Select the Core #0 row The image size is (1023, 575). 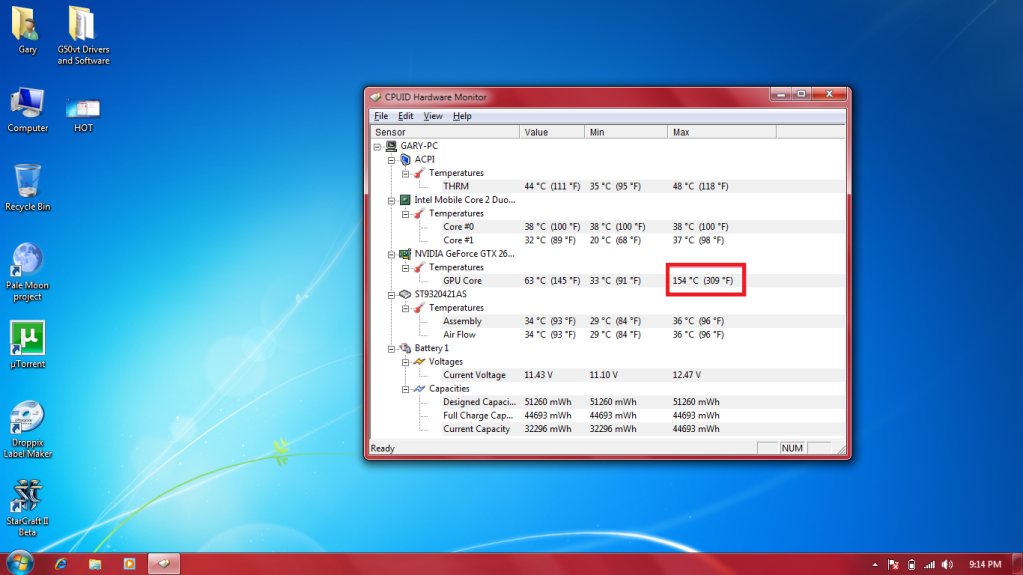(607, 226)
